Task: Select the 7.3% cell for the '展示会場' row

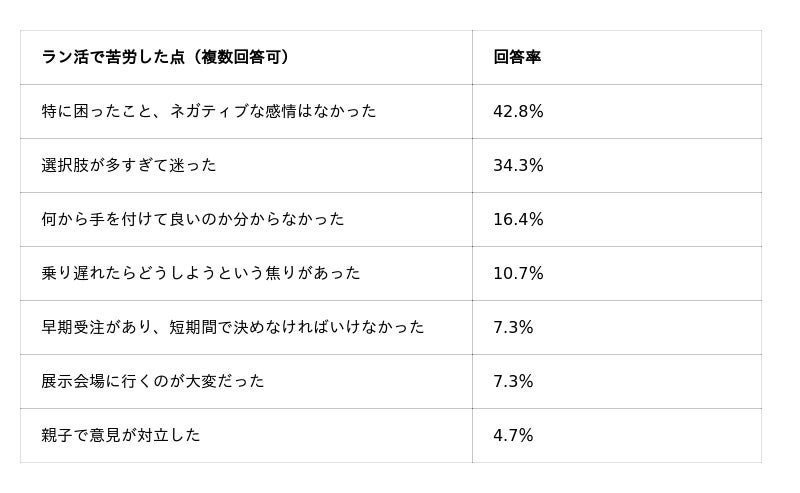Action: (x=513, y=382)
